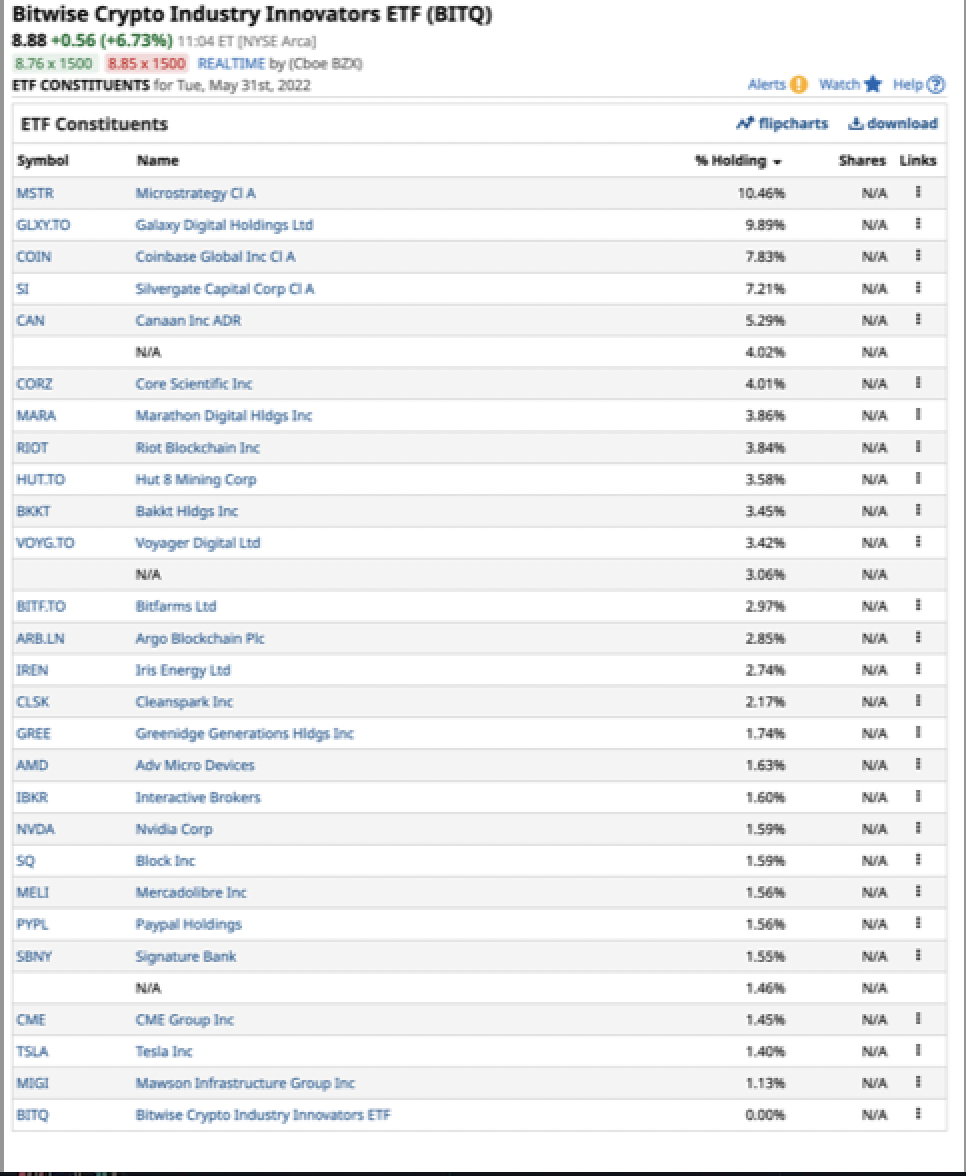The height and width of the screenshot is (1176, 966).
Task: Open Block Inc link
Action: point(165,860)
